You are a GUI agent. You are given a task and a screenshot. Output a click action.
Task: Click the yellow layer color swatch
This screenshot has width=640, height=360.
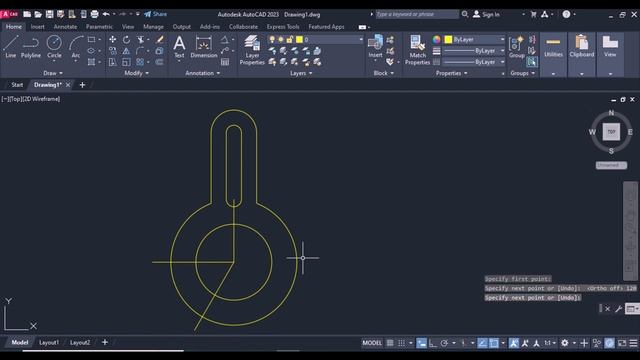pyautogui.click(x=299, y=40)
